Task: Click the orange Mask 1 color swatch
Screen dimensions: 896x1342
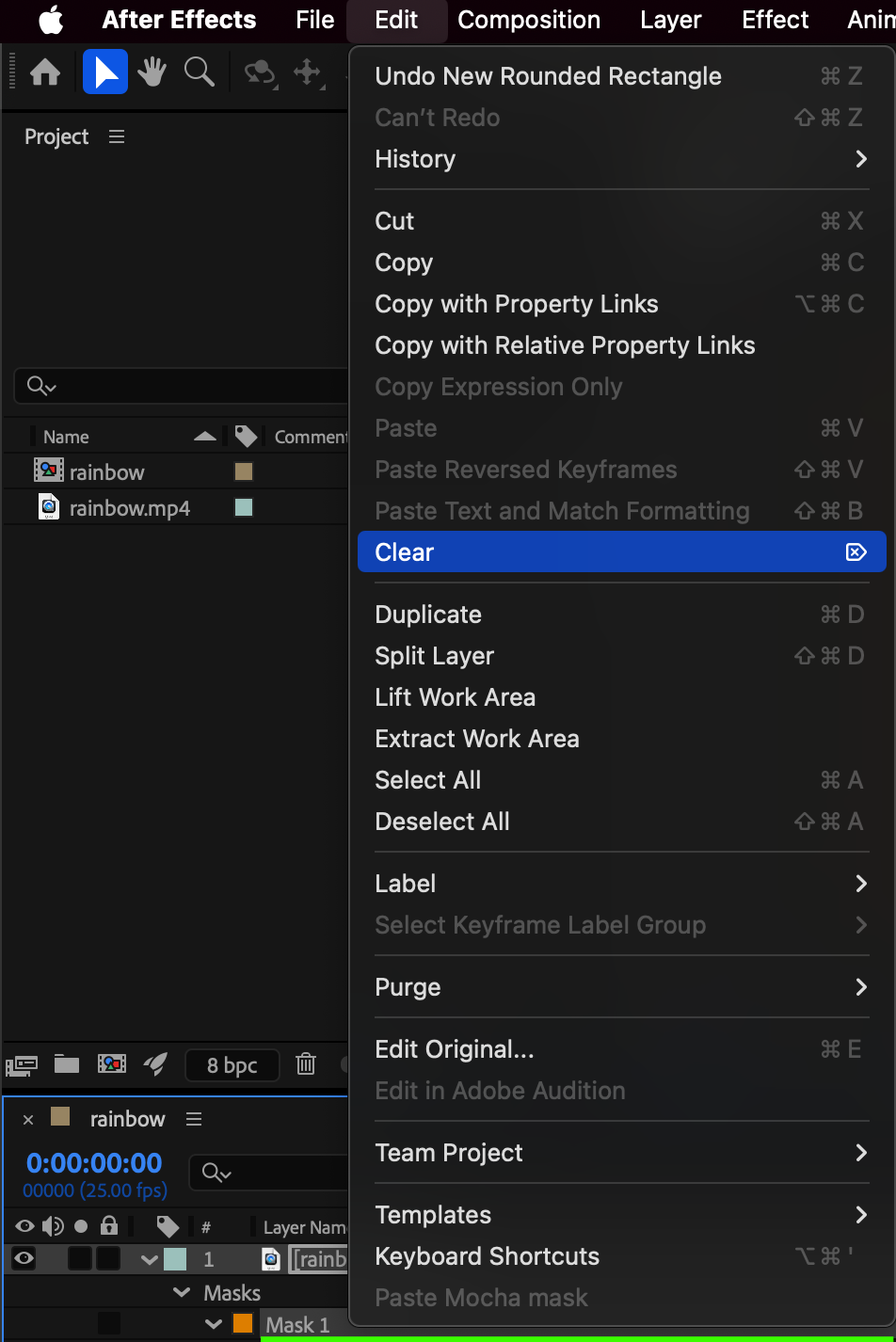Action: [243, 1325]
